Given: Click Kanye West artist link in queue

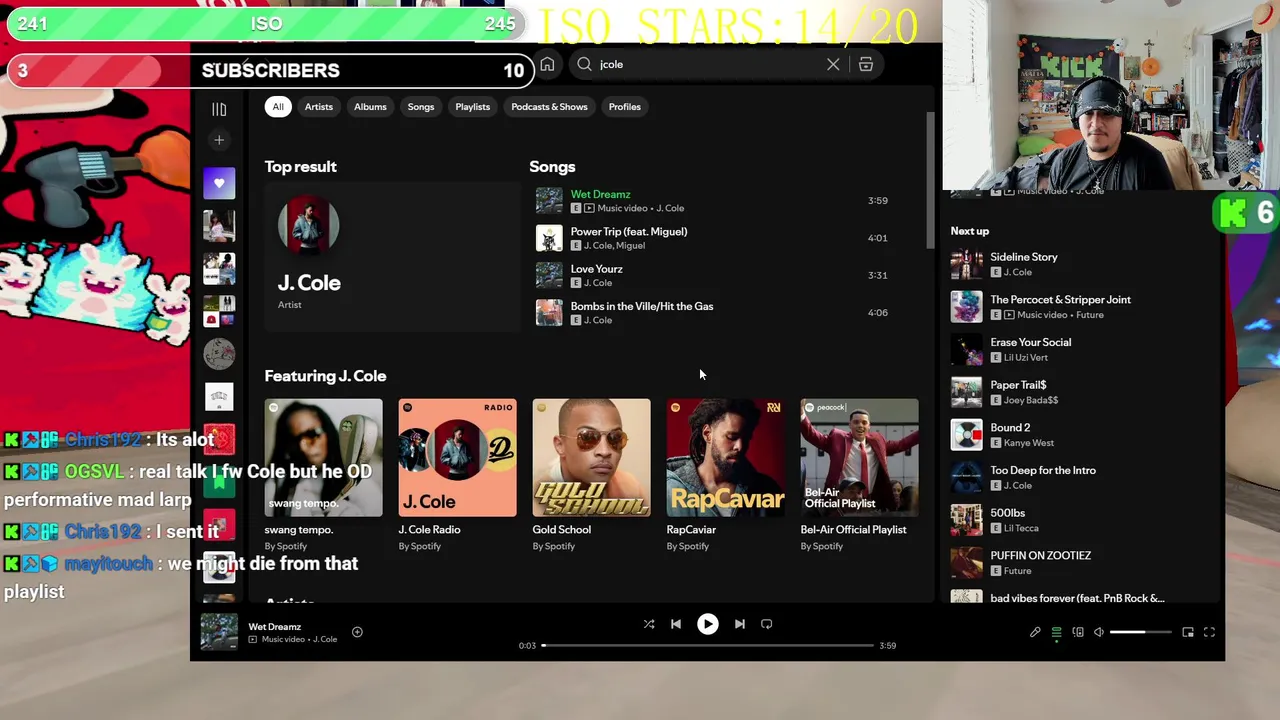Looking at the screenshot, I should [1029, 443].
